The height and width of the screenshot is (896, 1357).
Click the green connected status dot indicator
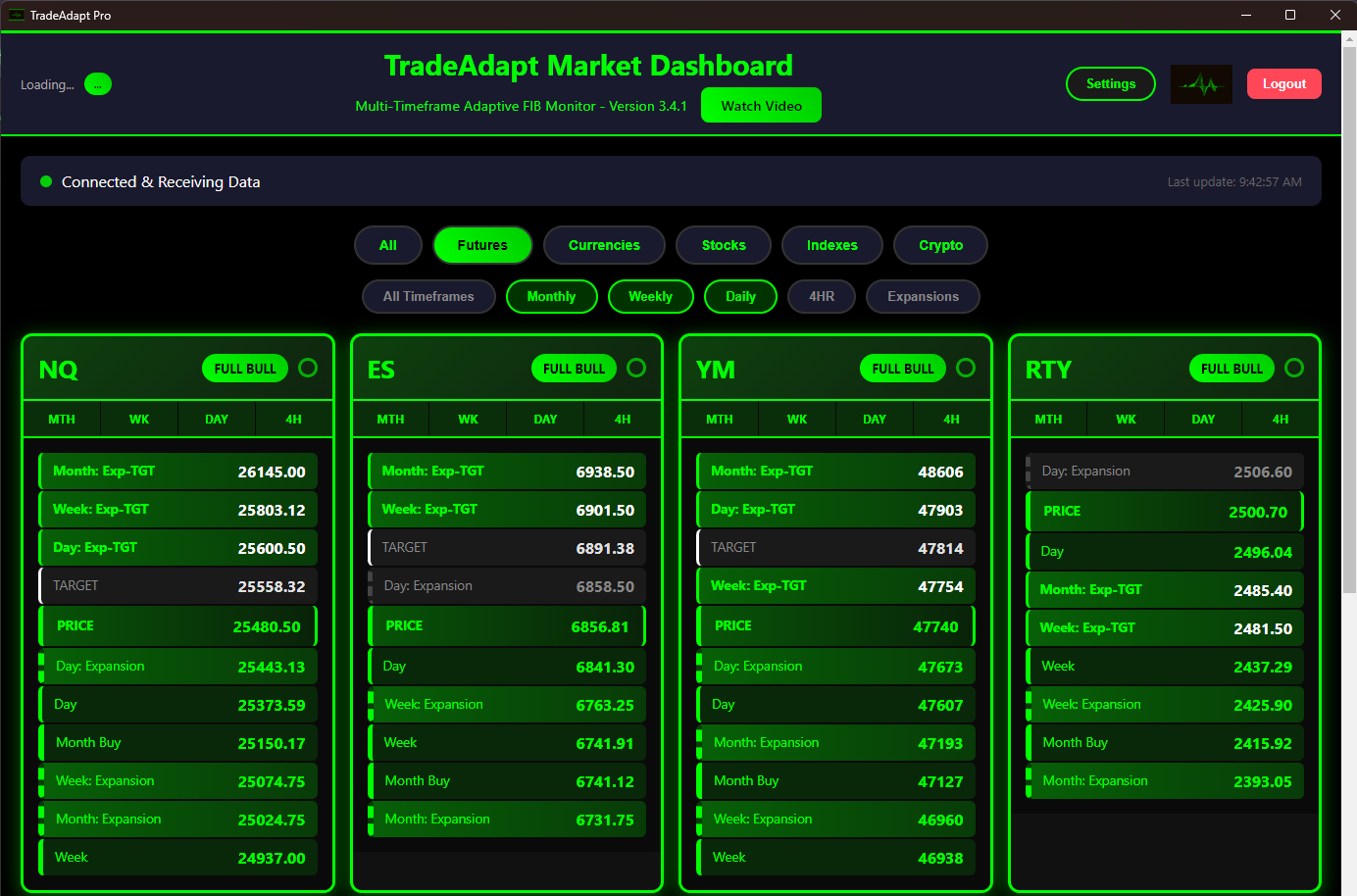[x=46, y=181]
